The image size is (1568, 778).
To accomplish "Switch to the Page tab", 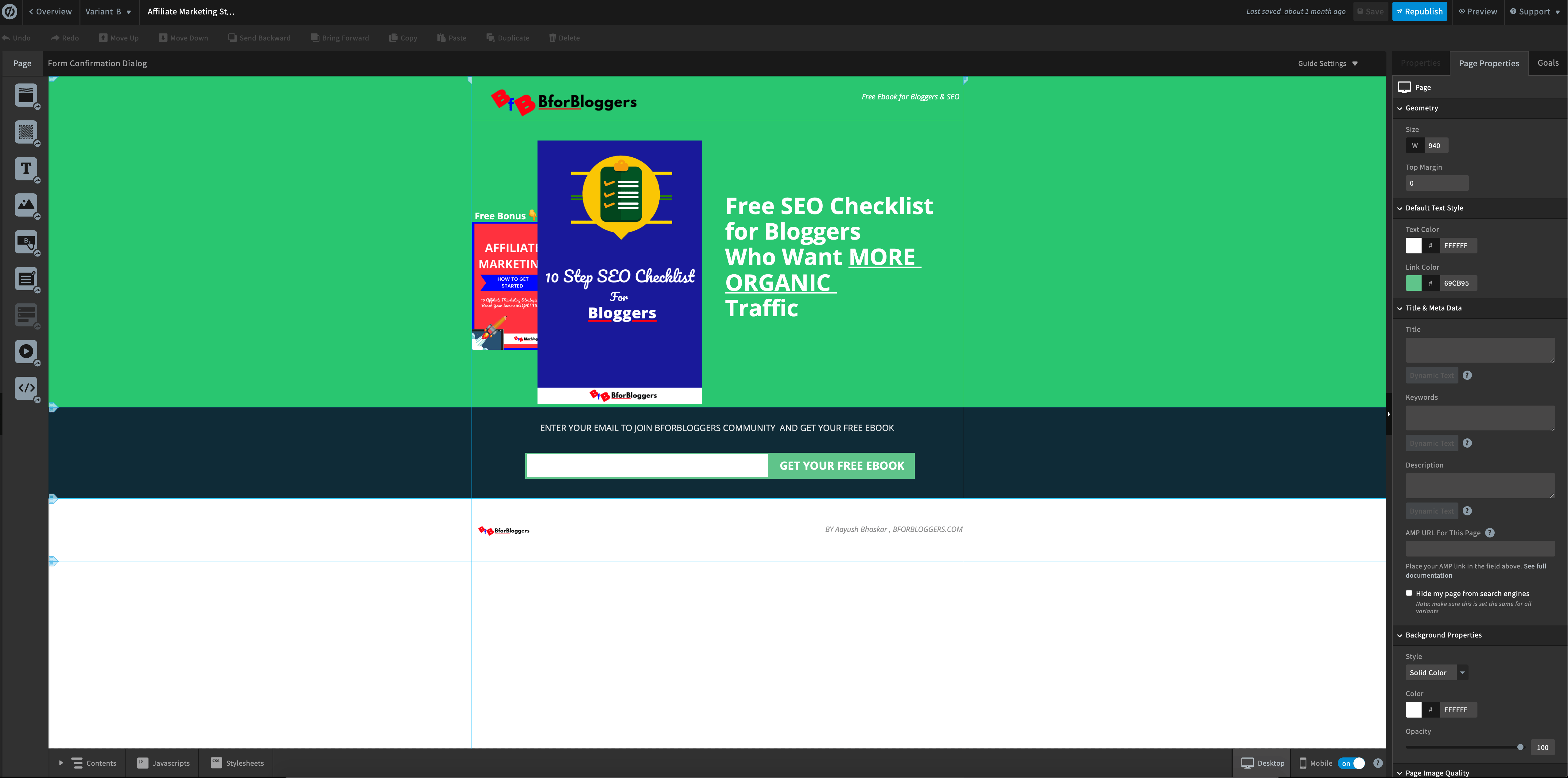I will click(22, 63).
